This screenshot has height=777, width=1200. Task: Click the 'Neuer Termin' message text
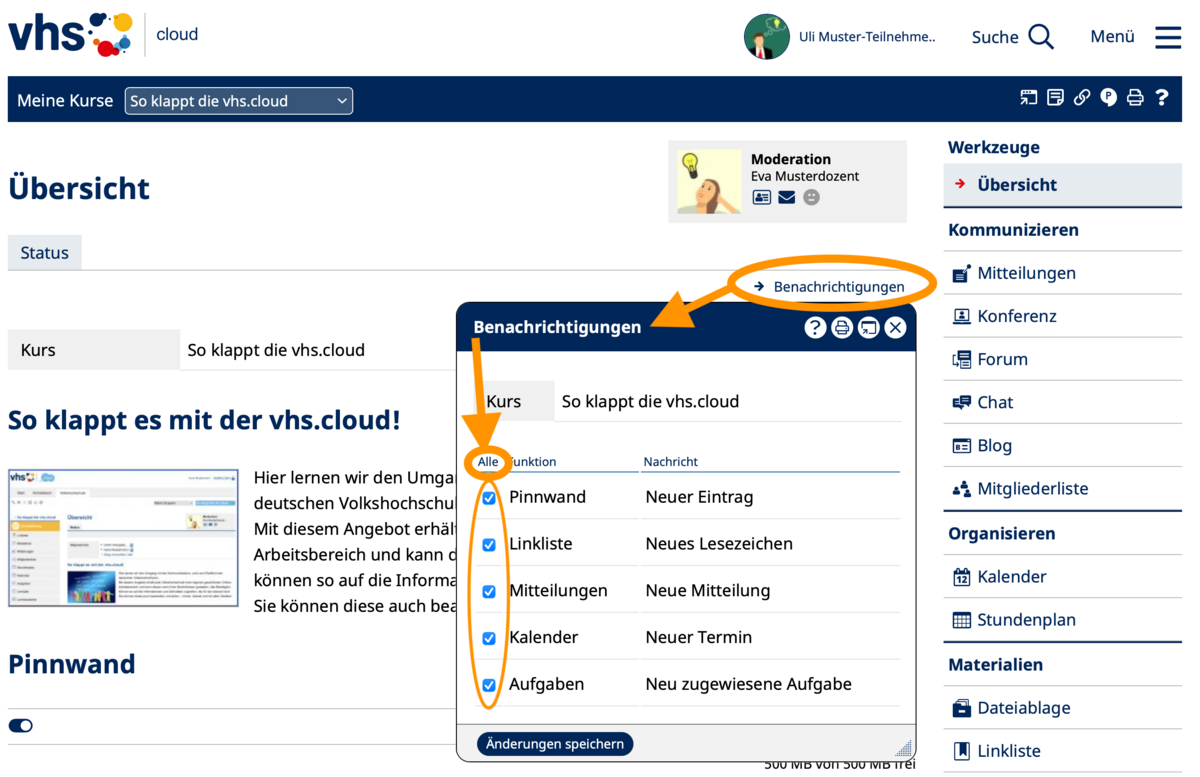tap(699, 637)
